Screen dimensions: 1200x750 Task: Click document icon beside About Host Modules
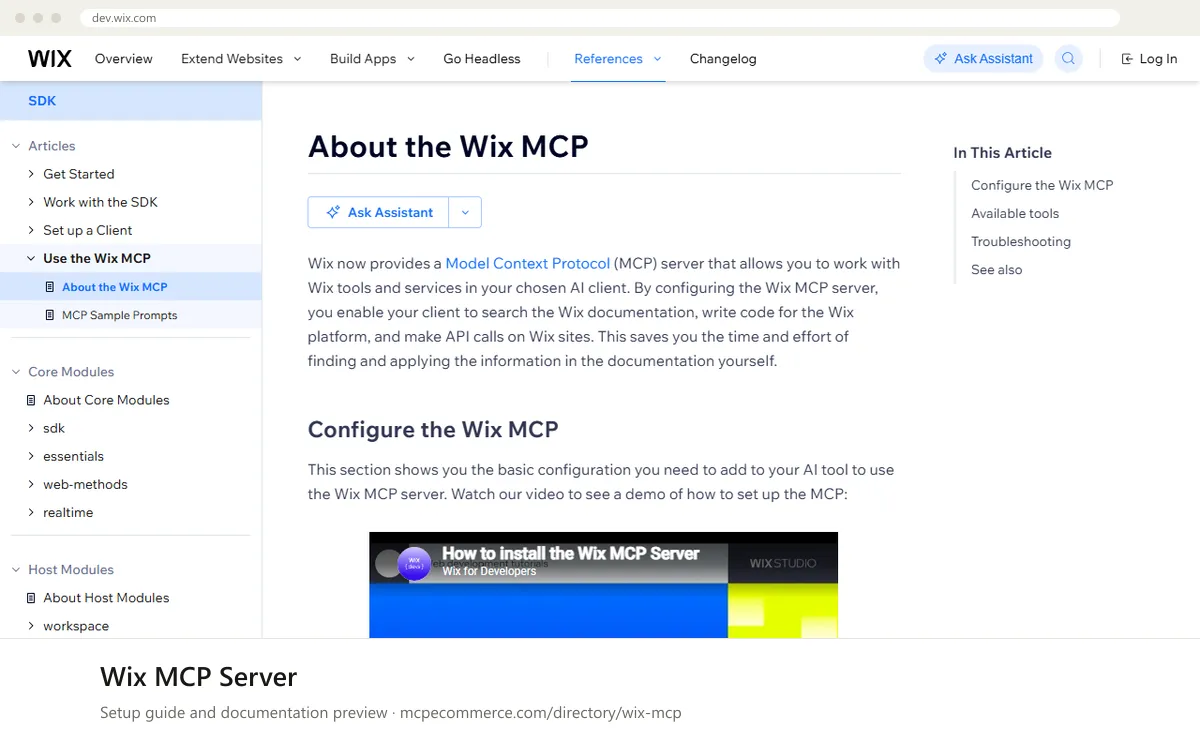tap(31, 598)
